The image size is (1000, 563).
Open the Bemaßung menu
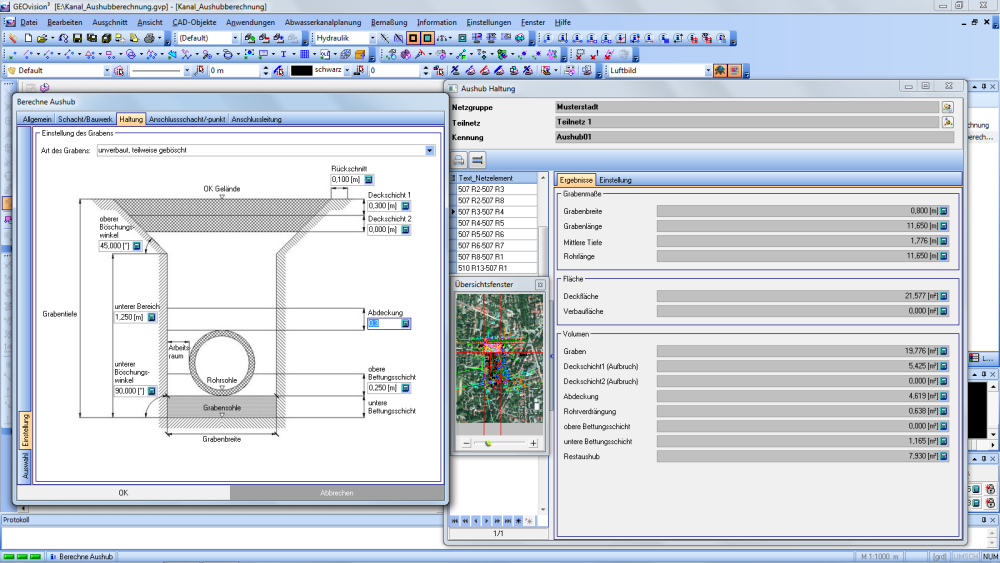(388, 22)
